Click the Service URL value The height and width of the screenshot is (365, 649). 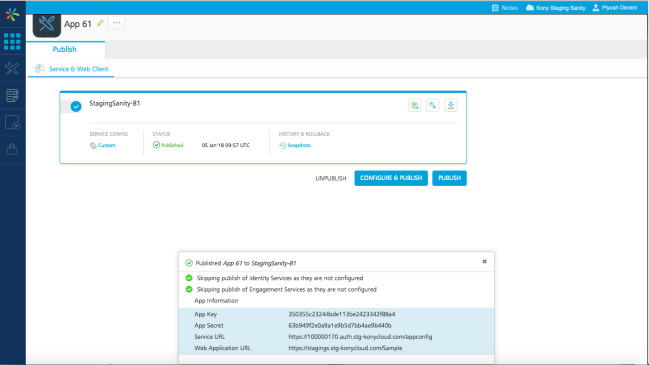[360, 336]
